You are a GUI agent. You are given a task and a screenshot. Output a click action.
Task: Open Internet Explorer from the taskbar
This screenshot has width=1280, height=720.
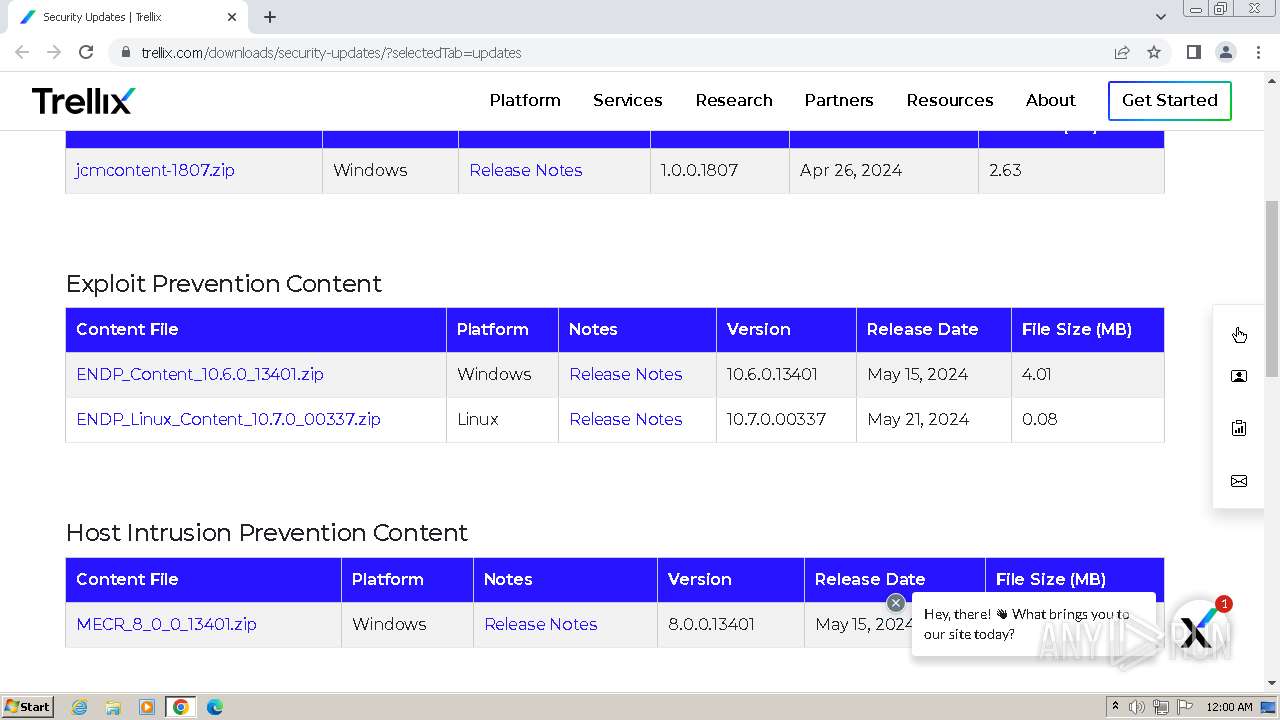(x=80, y=707)
